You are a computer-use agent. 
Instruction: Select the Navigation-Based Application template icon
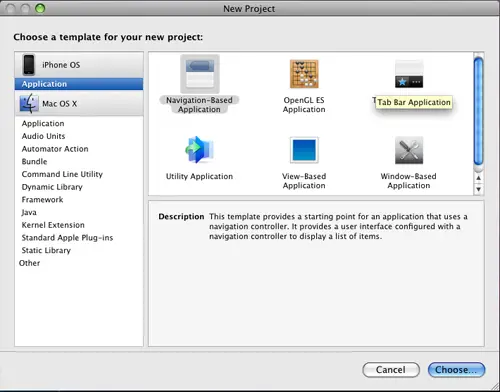click(x=200, y=74)
